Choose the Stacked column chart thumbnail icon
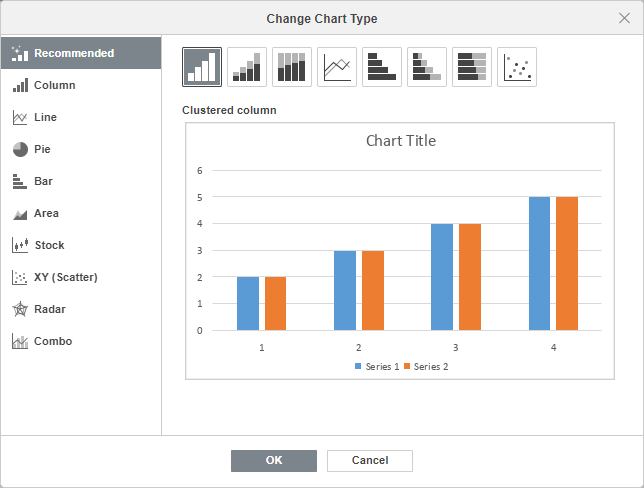 [247, 67]
